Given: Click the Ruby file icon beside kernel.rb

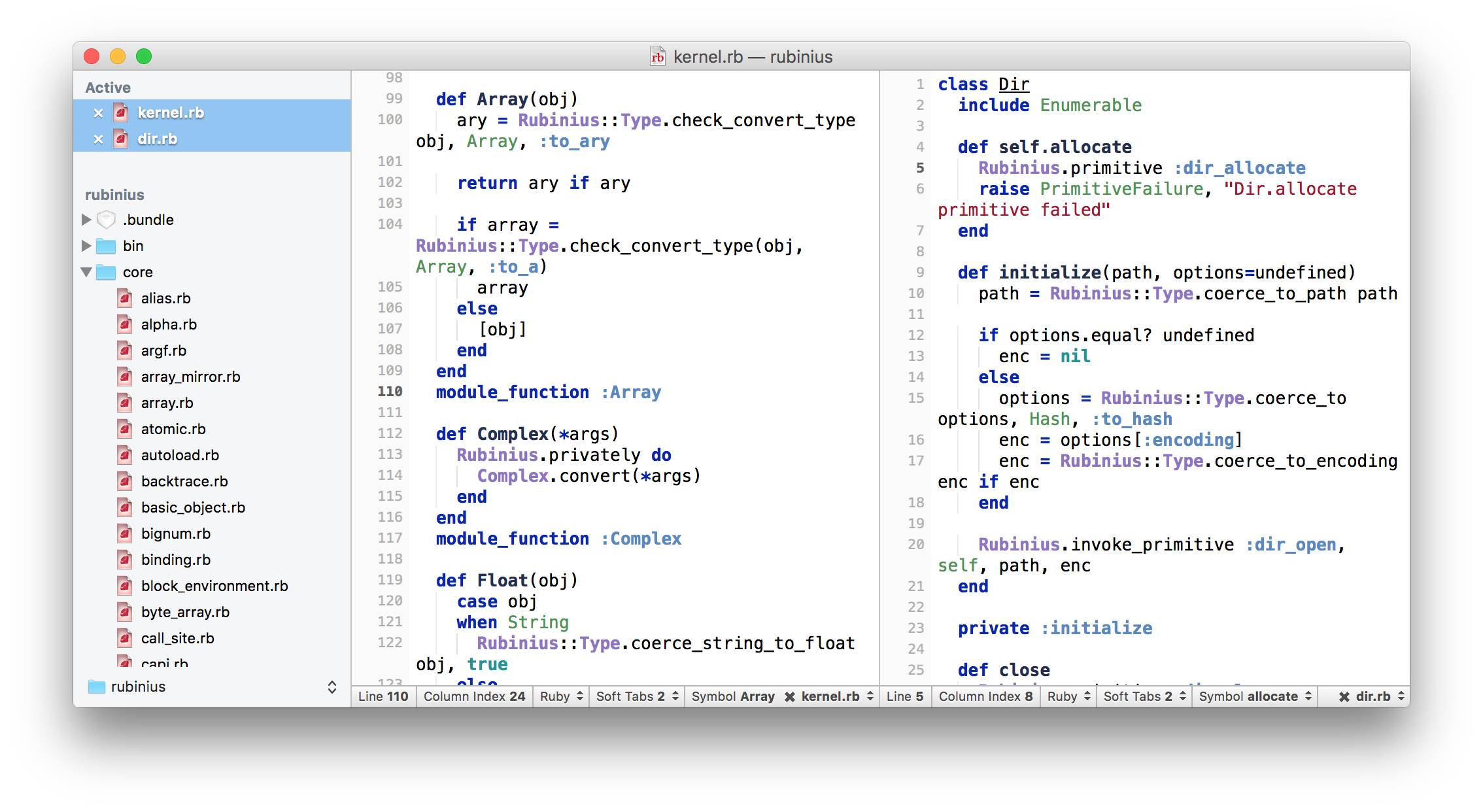Looking at the screenshot, I should (x=121, y=113).
